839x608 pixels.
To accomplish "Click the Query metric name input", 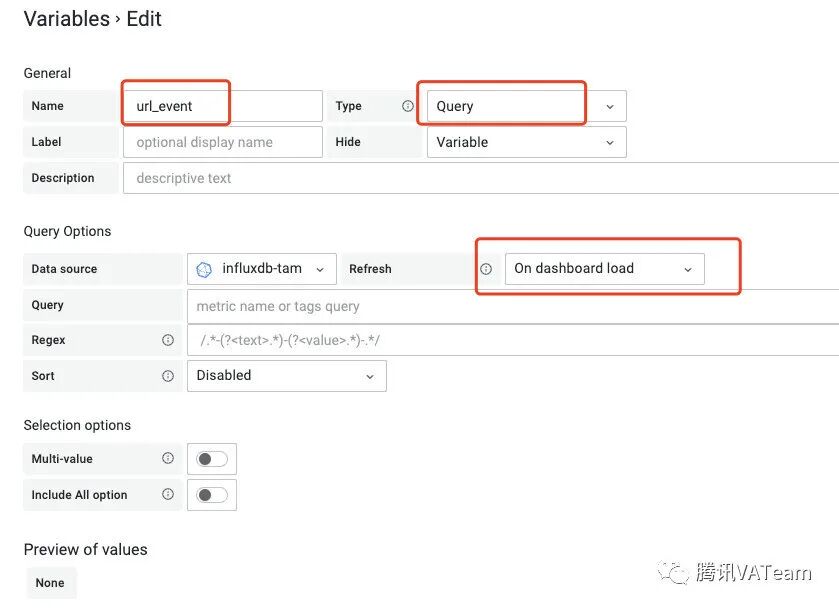I will click(x=512, y=306).
